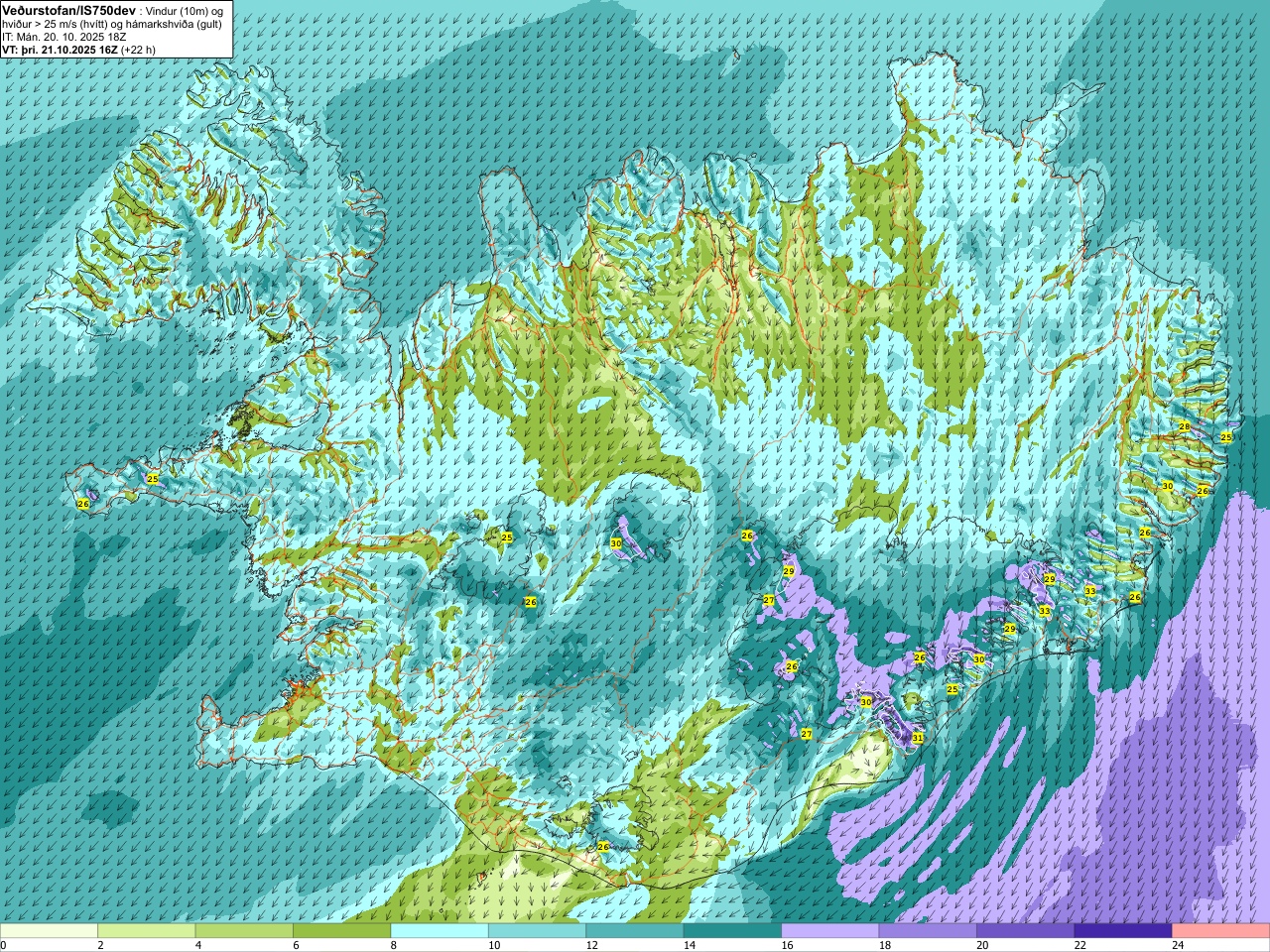Select the light purple swatch between 16 and 18
The image size is (1270, 952).
(830, 930)
